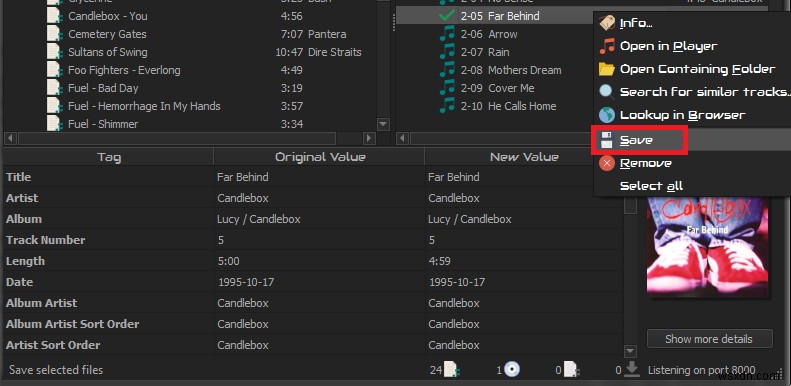Click the file icon of Fuel - Bad Day
The height and width of the screenshot is (386, 791).
(x=54, y=88)
